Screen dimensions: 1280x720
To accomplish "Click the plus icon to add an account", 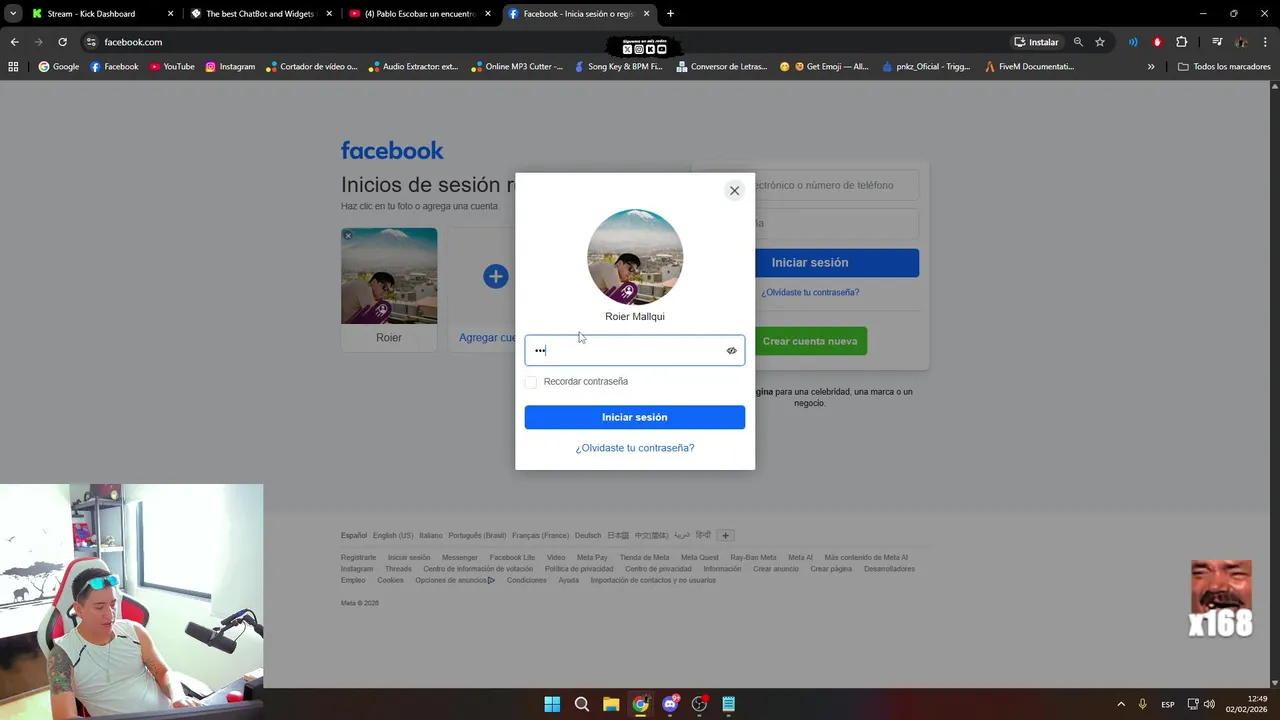I will click(x=496, y=276).
